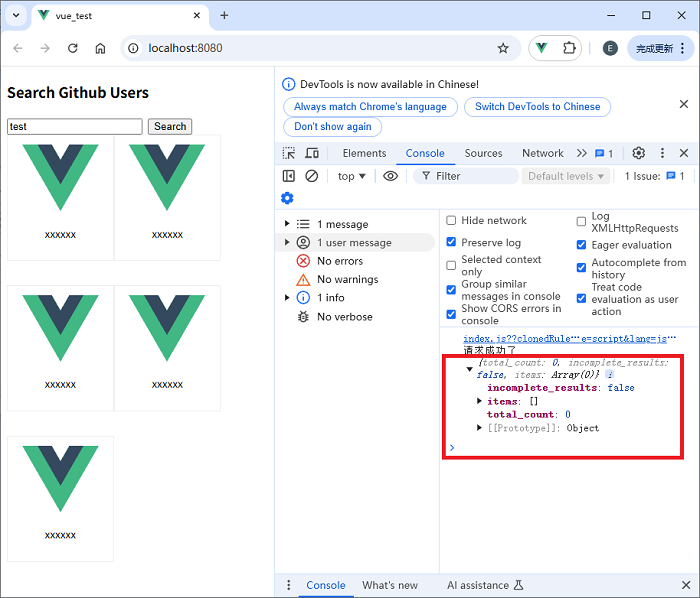Disable the Eager evaluation checkbox
This screenshot has width=700, height=598.
click(582, 245)
